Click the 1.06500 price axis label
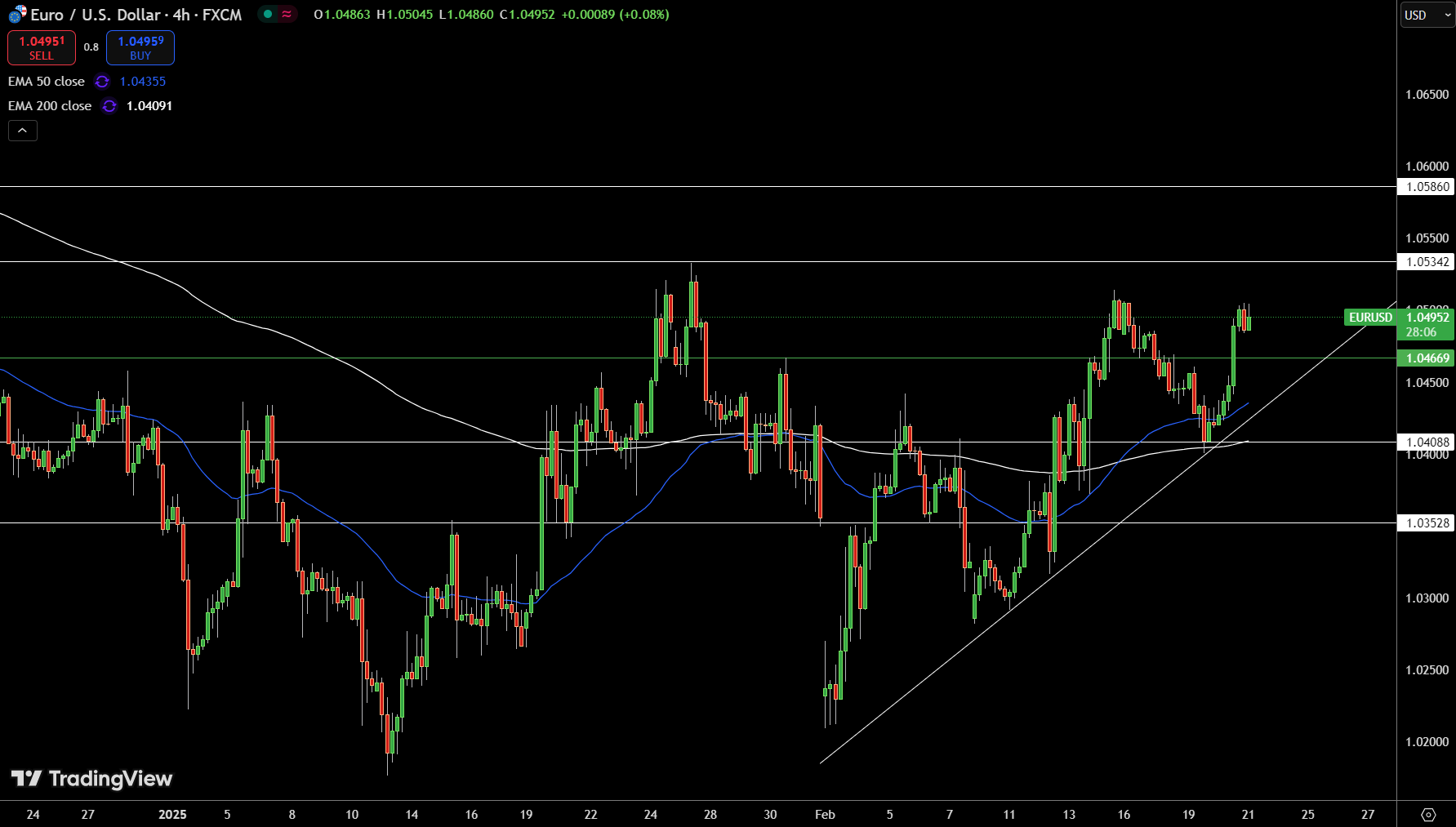Screen dimensions: 1456x827 click(1427, 95)
